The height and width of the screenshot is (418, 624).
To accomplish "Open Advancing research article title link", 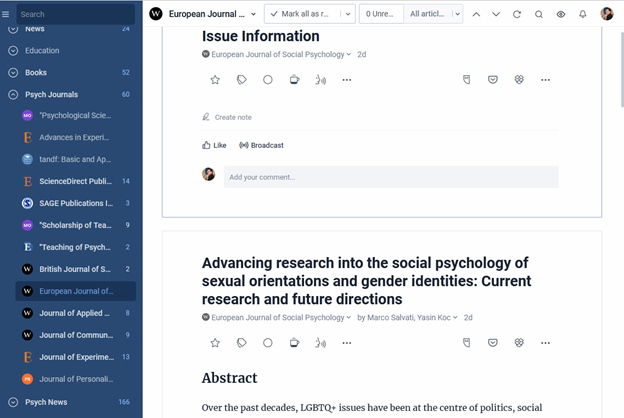I will (366, 281).
